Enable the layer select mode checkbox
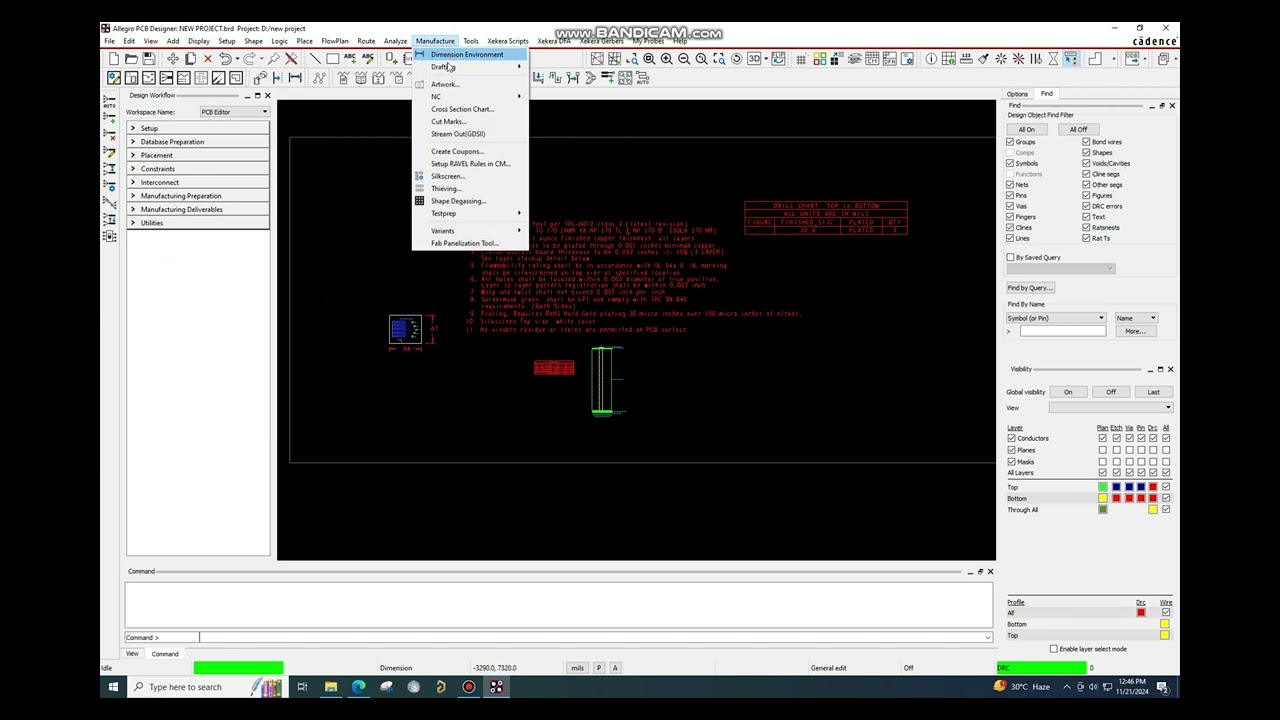The width and height of the screenshot is (1280, 720). (1053, 649)
